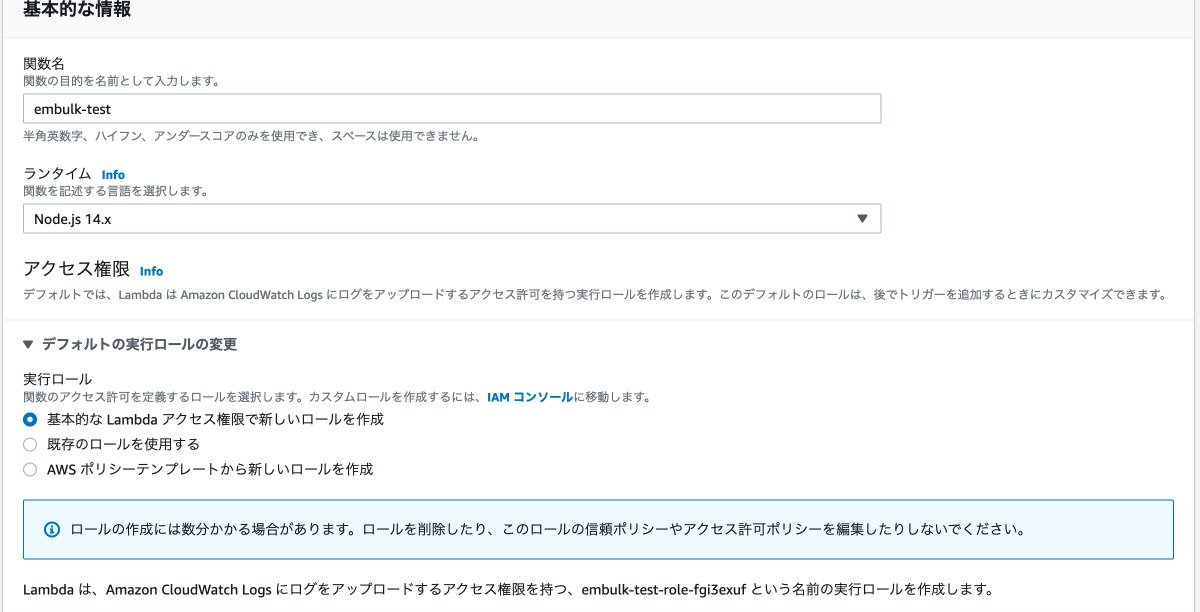Open the IAM コンソール link
This screenshot has height=612, width=1200.
(530, 397)
